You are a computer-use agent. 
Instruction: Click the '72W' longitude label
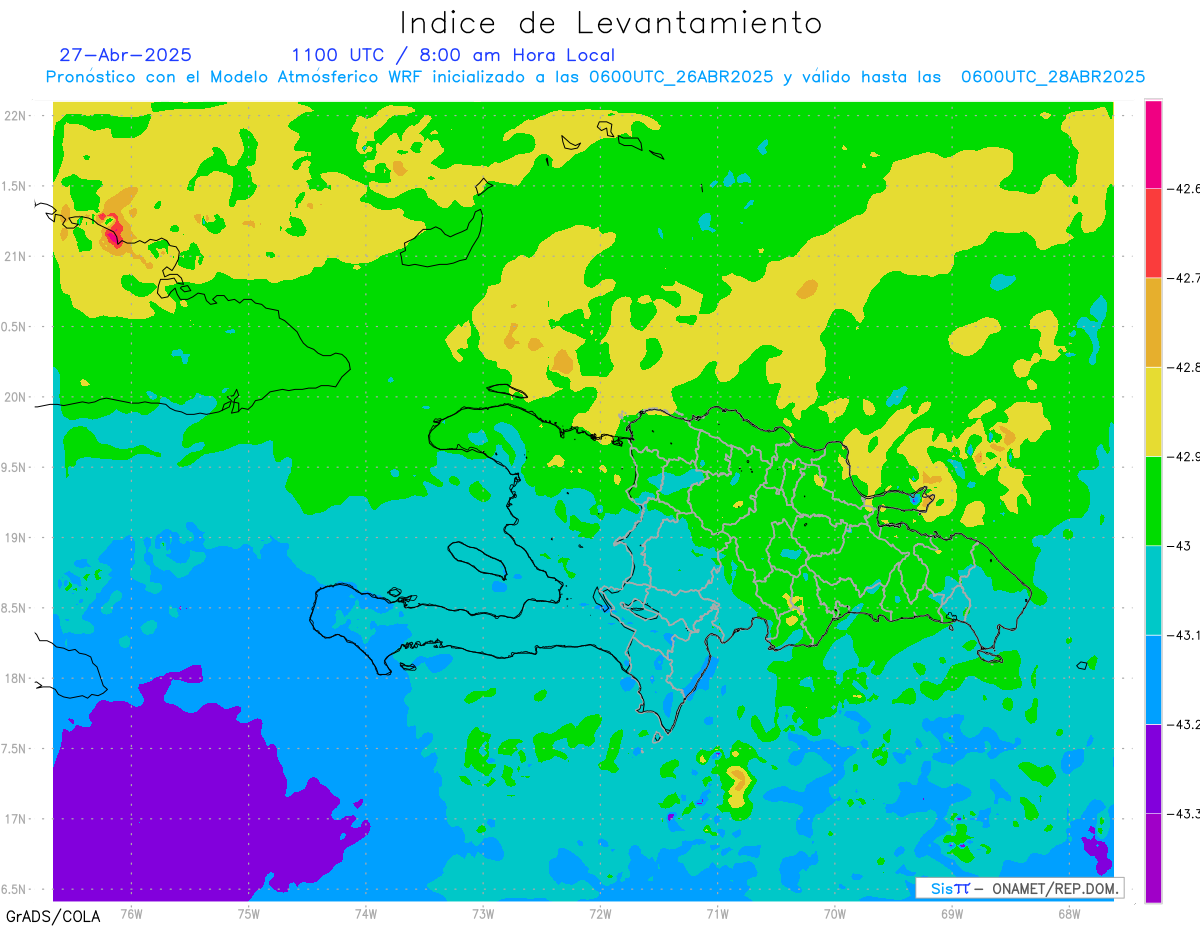point(600,914)
